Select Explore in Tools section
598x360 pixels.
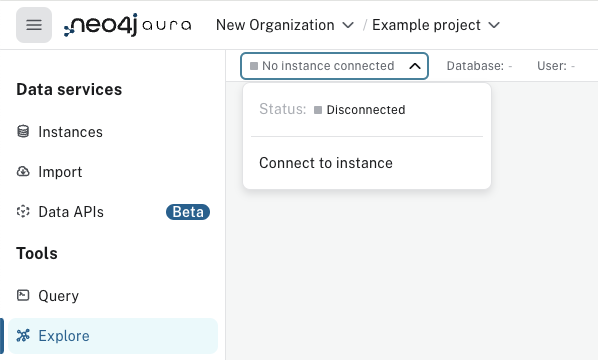coord(113,336)
